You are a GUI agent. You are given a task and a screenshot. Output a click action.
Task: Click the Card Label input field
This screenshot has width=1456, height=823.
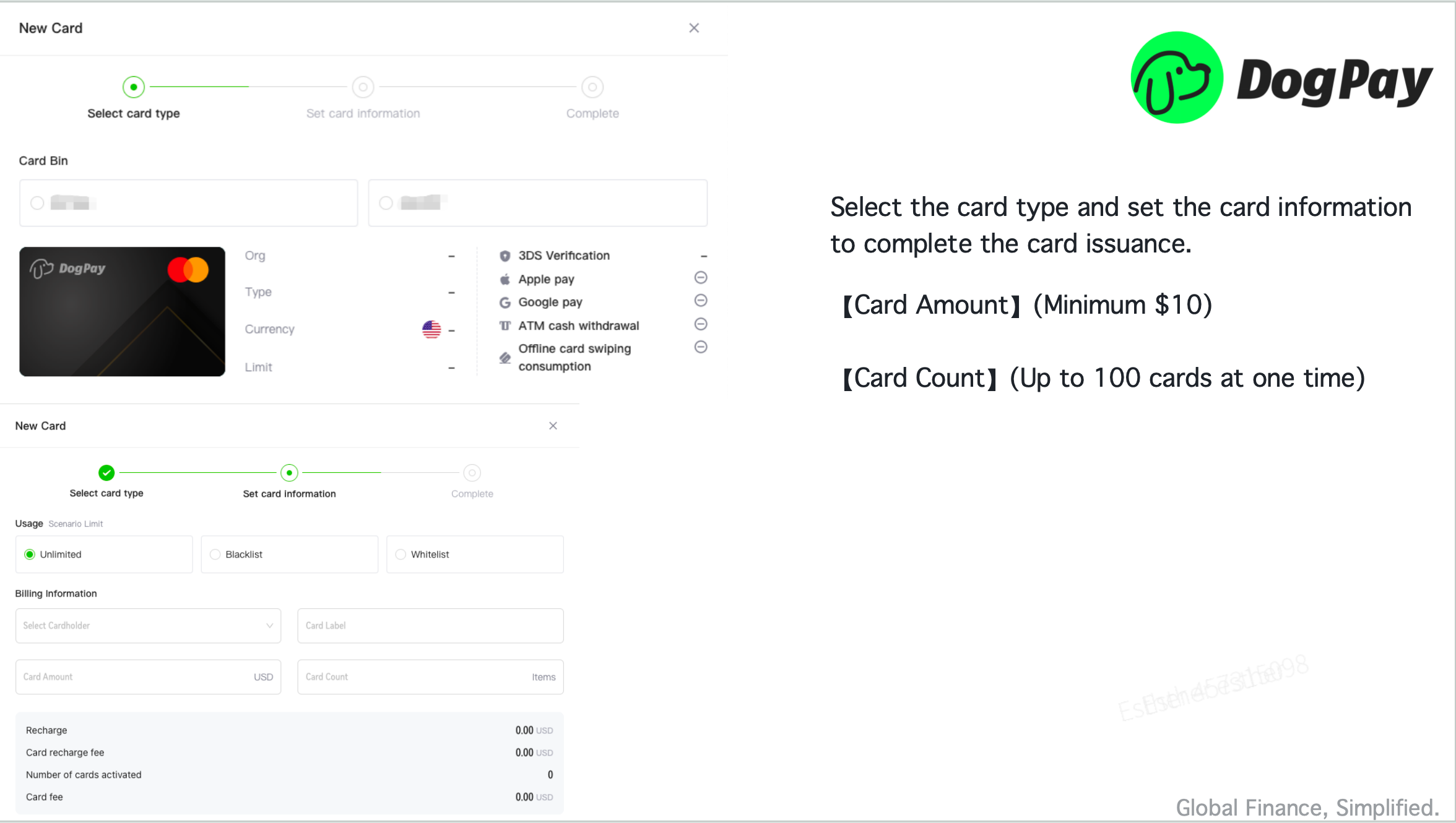(430, 626)
